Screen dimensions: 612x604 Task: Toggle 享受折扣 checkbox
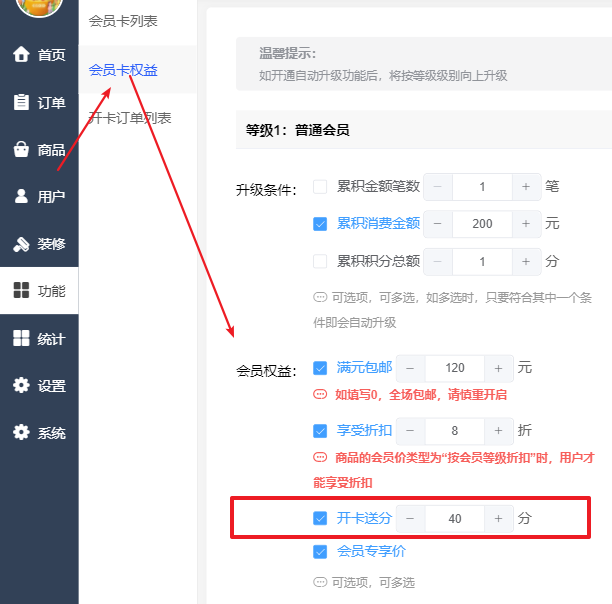coord(320,431)
